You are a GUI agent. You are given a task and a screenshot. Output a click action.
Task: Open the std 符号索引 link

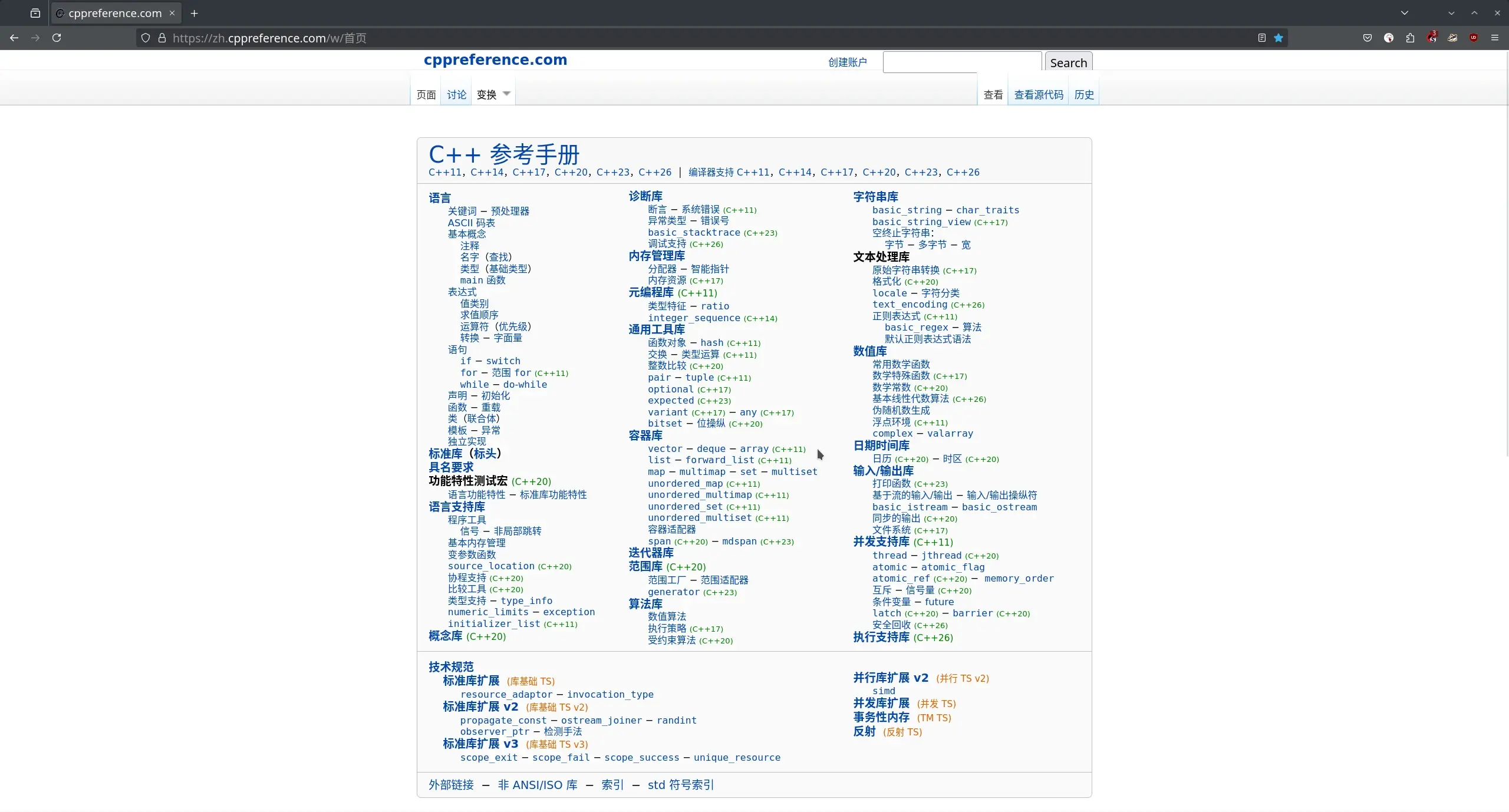coord(681,785)
